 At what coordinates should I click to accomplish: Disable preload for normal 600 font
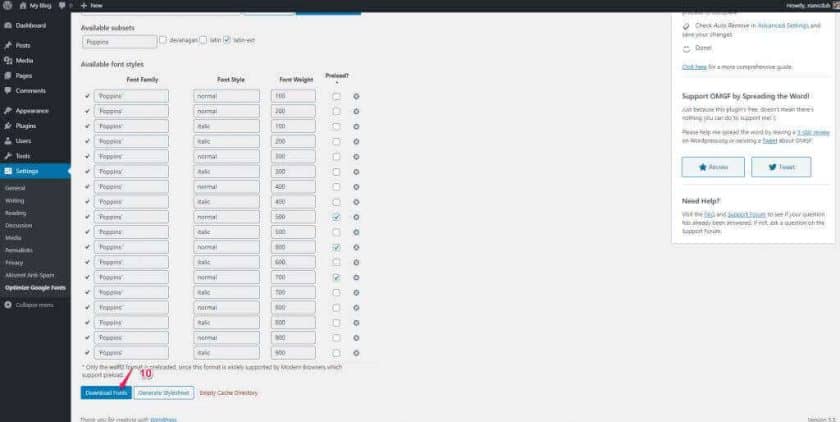coord(336,247)
